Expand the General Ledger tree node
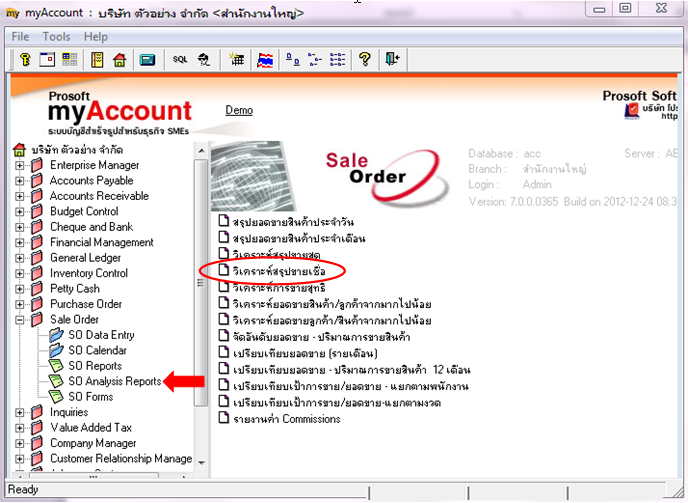 19,258
